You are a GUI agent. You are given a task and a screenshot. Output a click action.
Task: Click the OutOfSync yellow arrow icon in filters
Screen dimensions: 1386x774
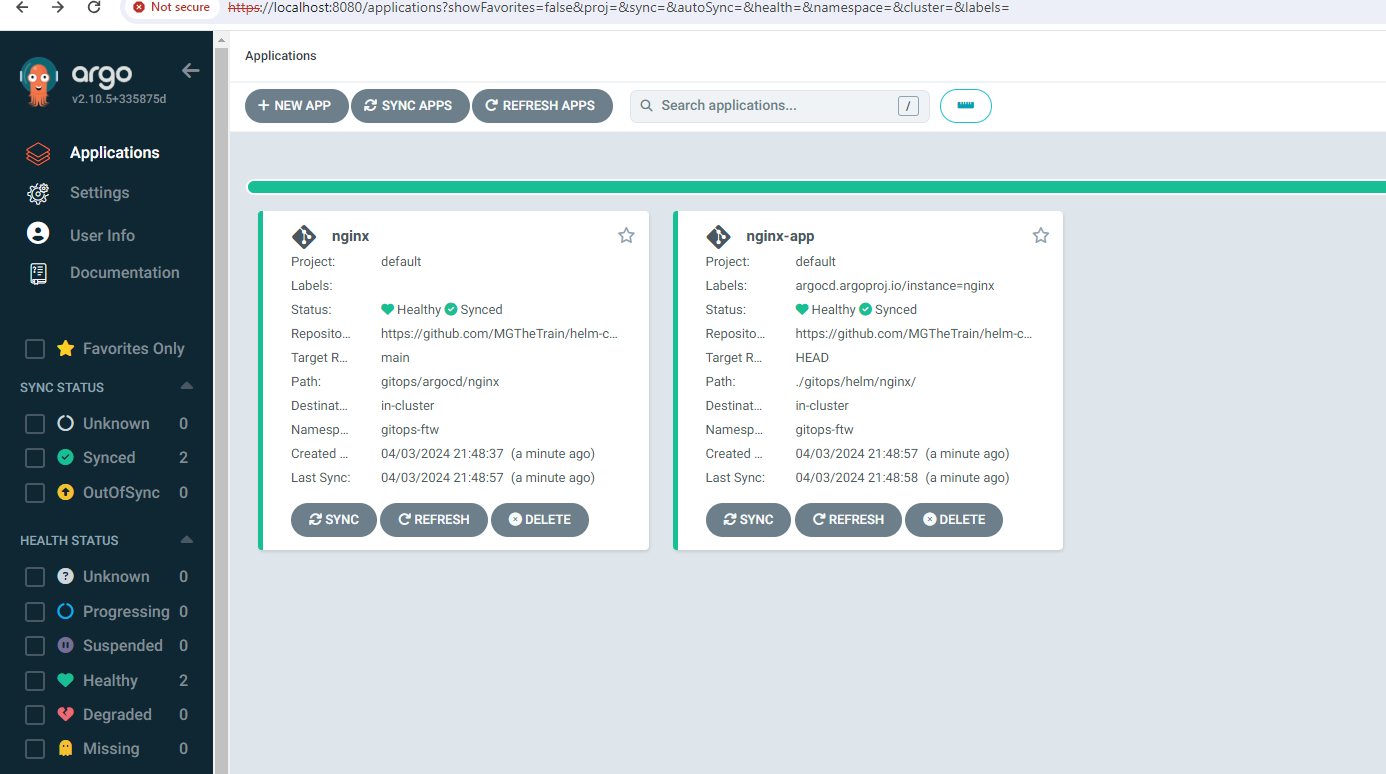point(66,493)
